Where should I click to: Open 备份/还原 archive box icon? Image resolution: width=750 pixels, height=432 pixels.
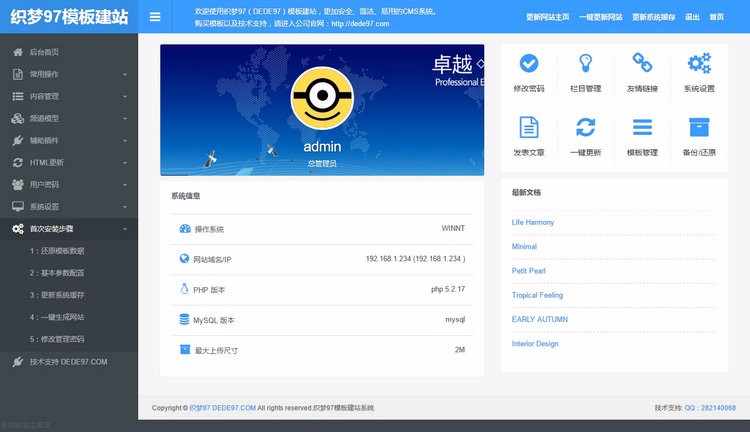pyautogui.click(x=699, y=127)
